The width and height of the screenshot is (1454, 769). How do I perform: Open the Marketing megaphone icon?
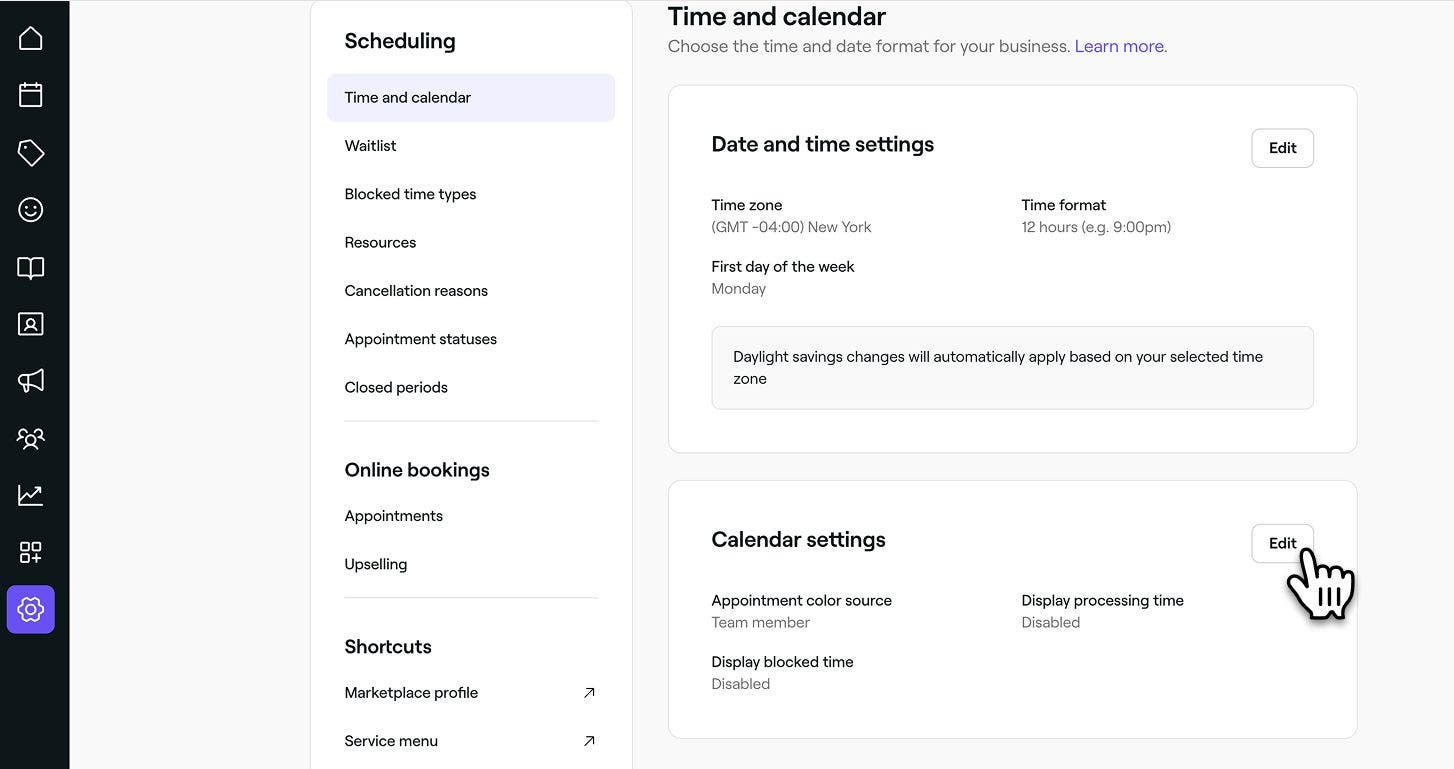click(31, 381)
